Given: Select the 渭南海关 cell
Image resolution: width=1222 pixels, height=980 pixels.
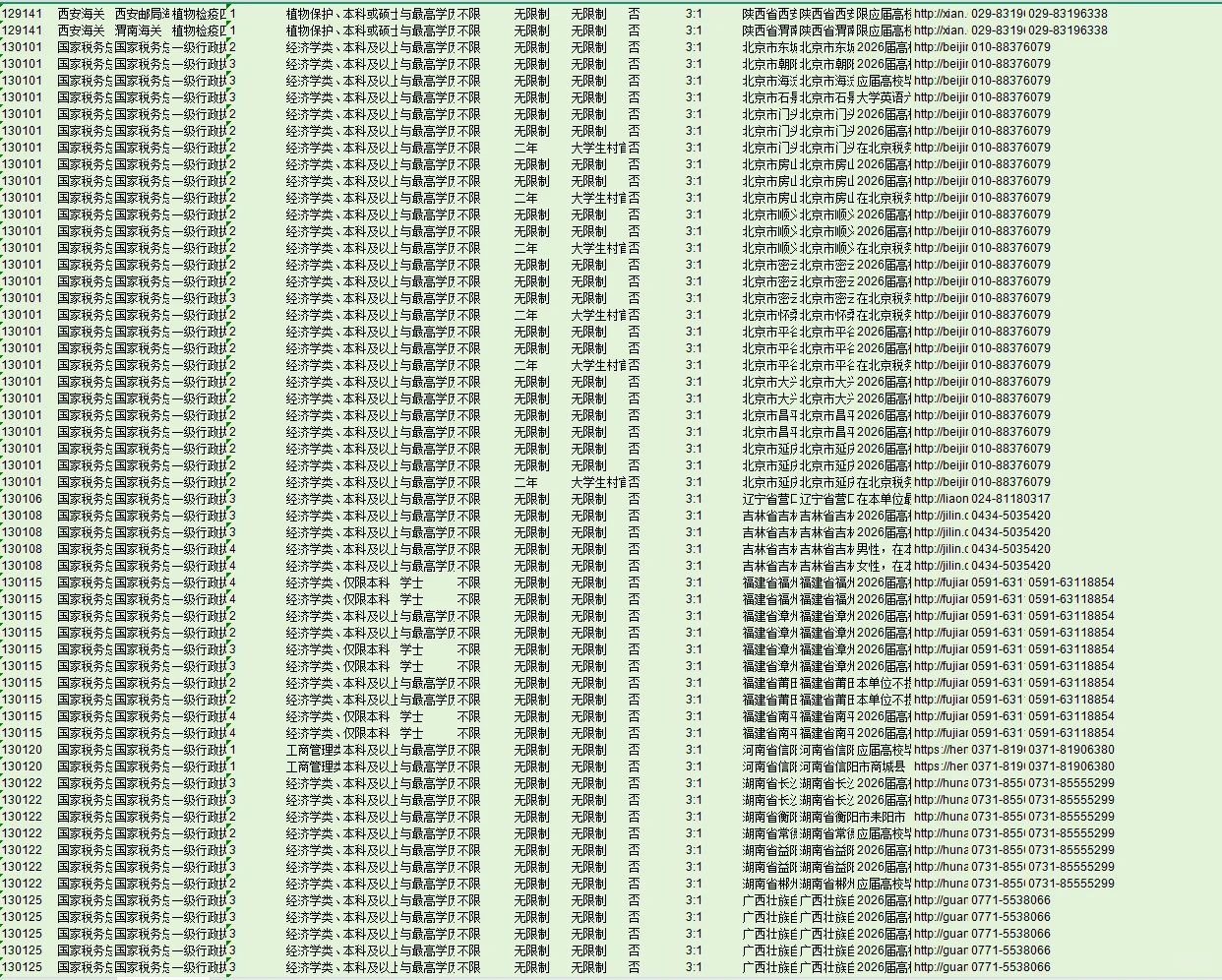Looking at the screenshot, I should (x=139, y=31).
